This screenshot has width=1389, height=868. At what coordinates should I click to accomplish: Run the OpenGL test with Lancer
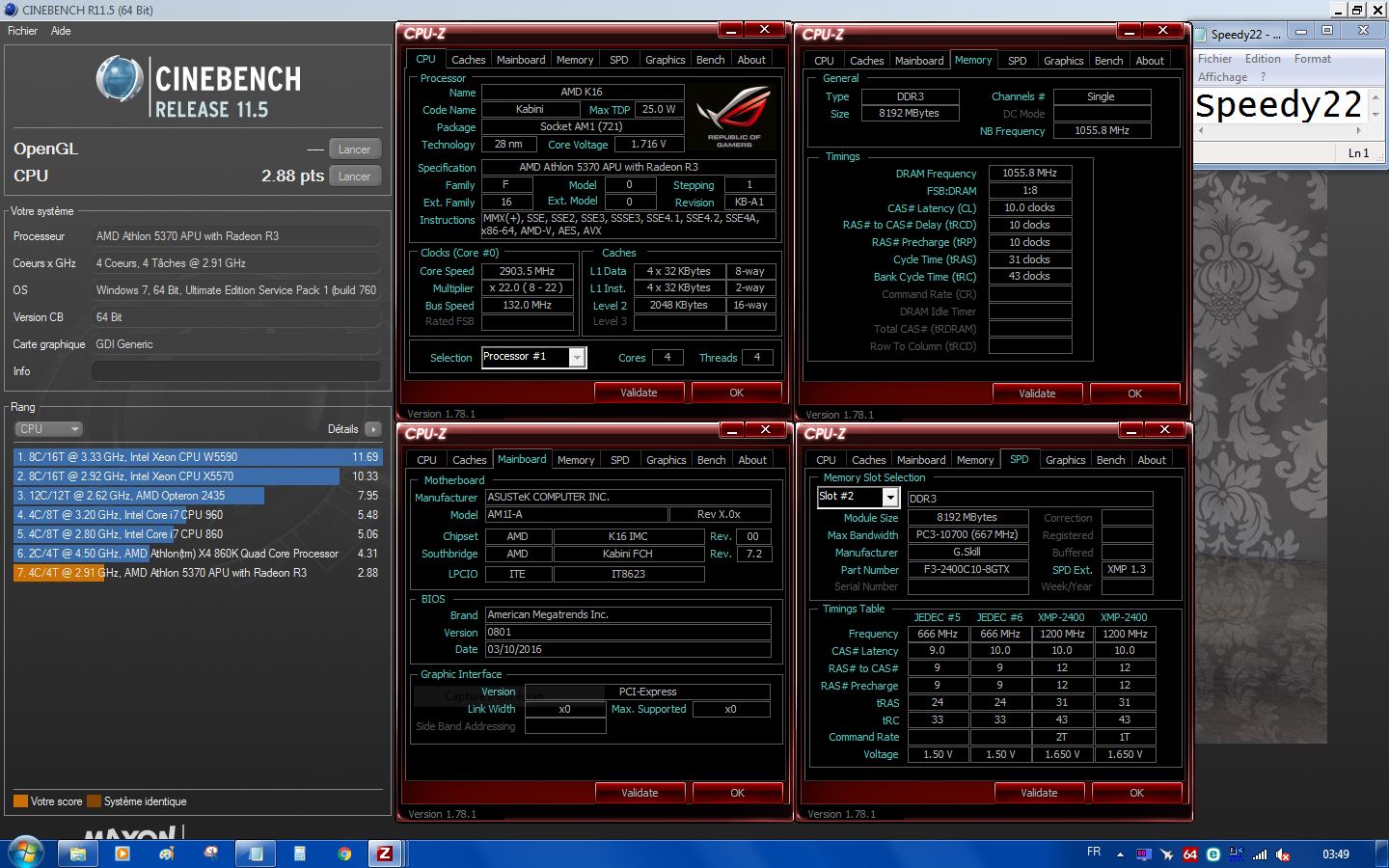tap(355, 149)
